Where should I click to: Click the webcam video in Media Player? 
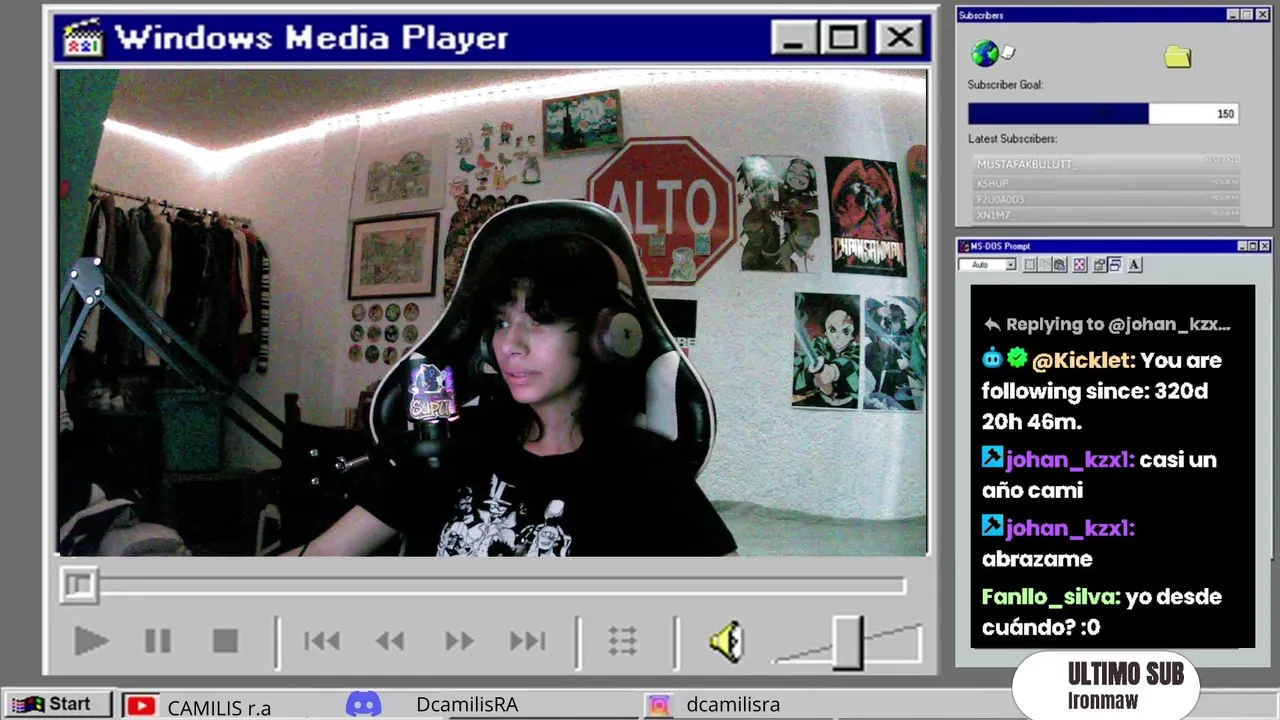tap(493, 312)
